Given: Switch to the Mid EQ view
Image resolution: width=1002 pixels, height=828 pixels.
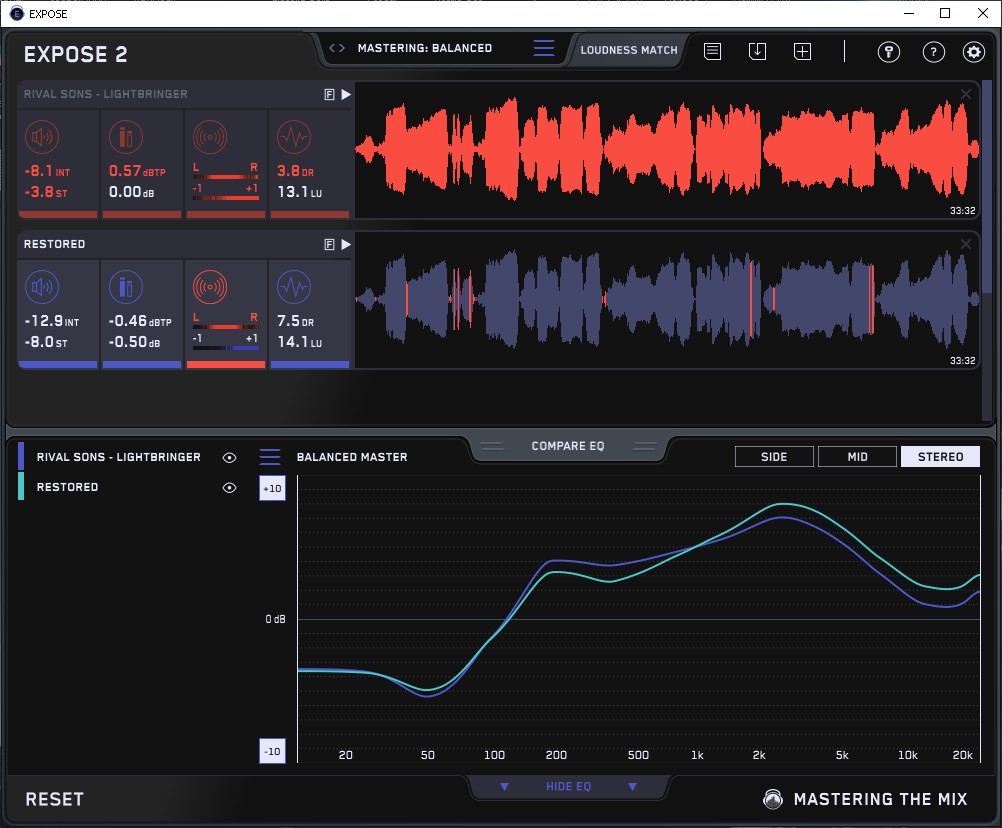Looking at the screenshot, I should 857,457.
